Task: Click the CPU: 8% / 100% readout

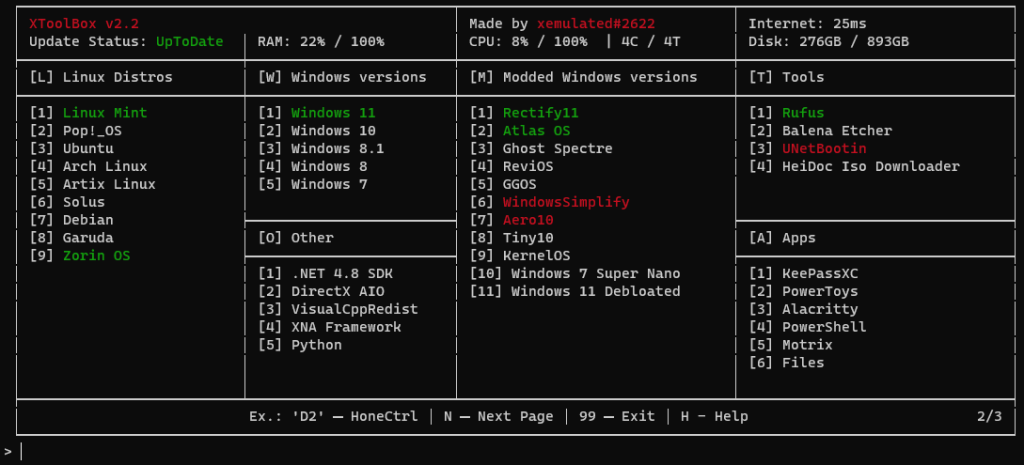Action: [x=528, y=42]
